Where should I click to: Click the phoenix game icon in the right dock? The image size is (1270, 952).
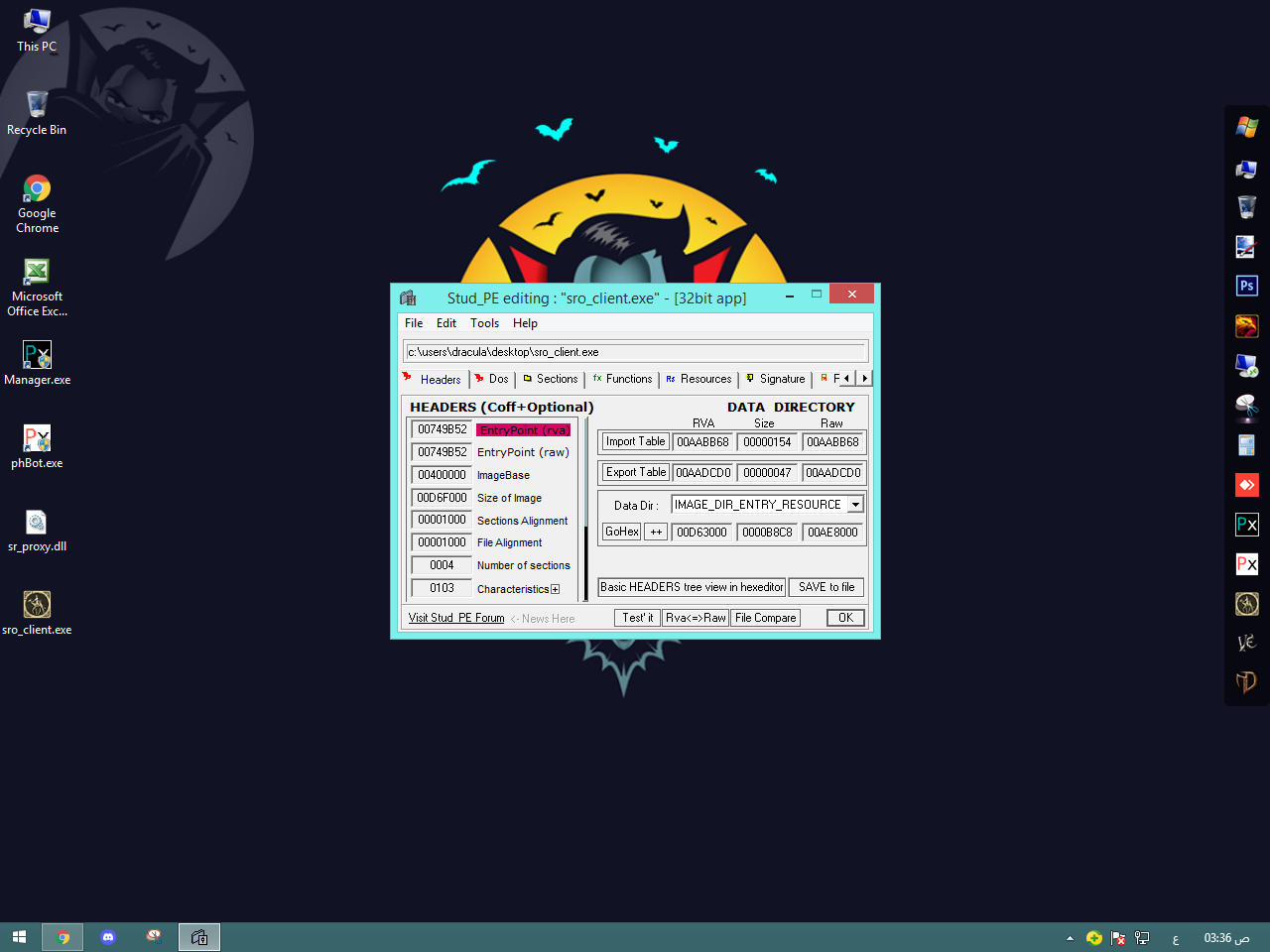coord(1247,325)
